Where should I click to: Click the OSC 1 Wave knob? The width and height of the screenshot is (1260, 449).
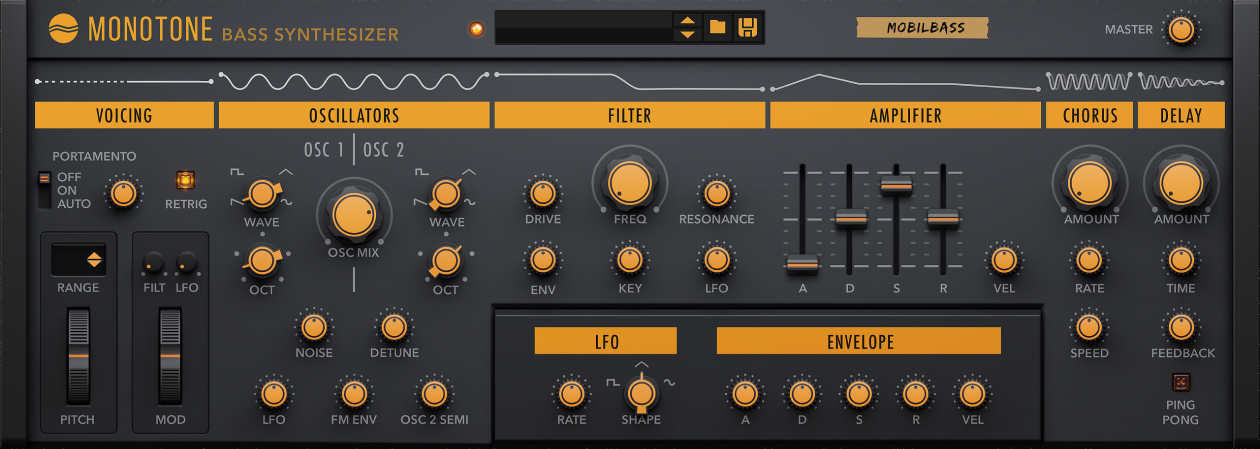pos(261,193)
